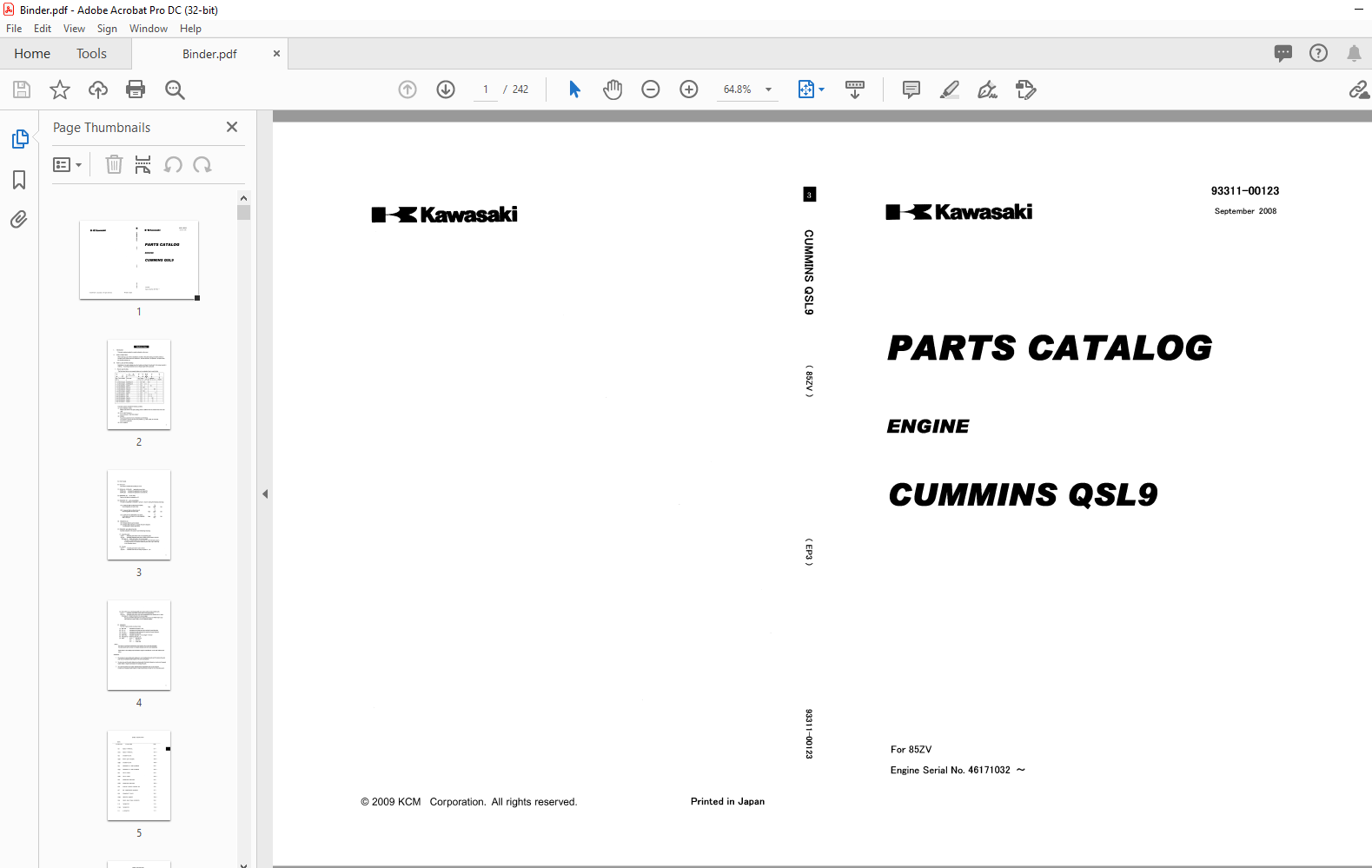Select page 4 thumbnail
1372x868 pixels.
point(139,645)
